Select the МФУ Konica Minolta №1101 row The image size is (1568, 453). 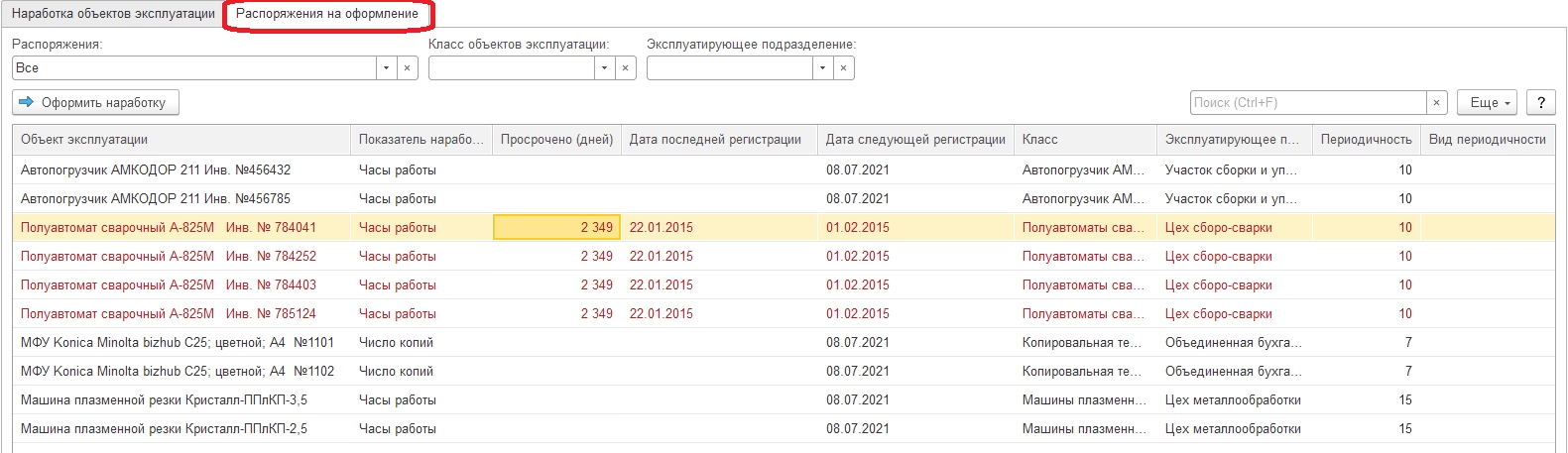coord(178,343)
